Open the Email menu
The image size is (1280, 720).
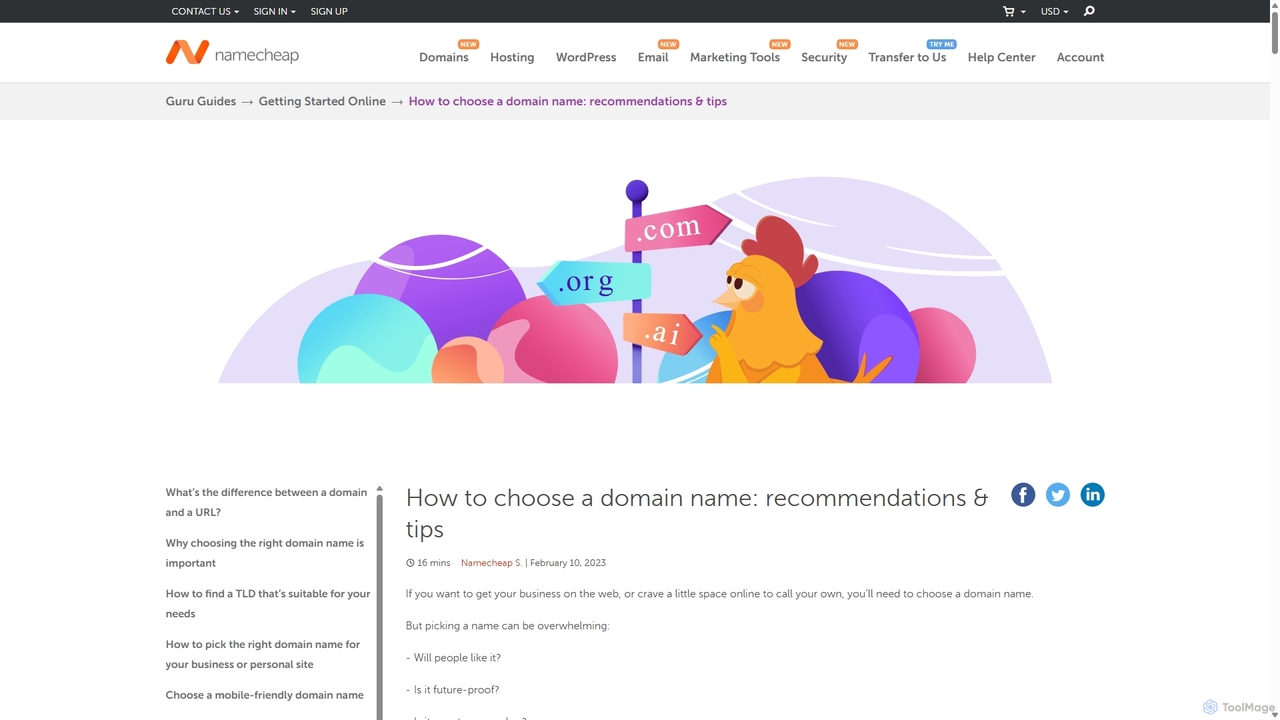pos(653,57)
